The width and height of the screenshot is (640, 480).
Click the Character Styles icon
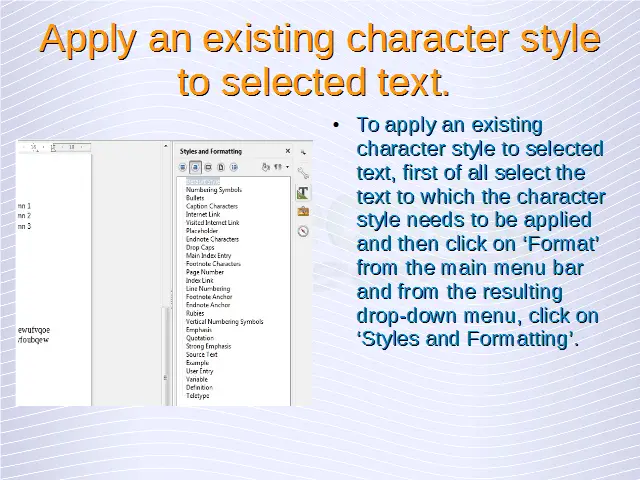(196, 167)
